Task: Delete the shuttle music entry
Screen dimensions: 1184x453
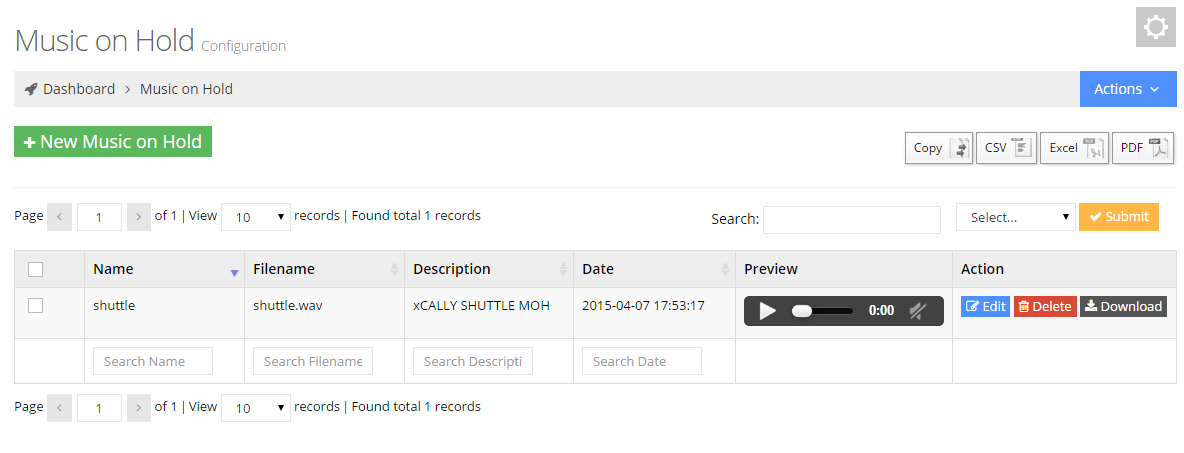Action: [x=1044, y=307]
